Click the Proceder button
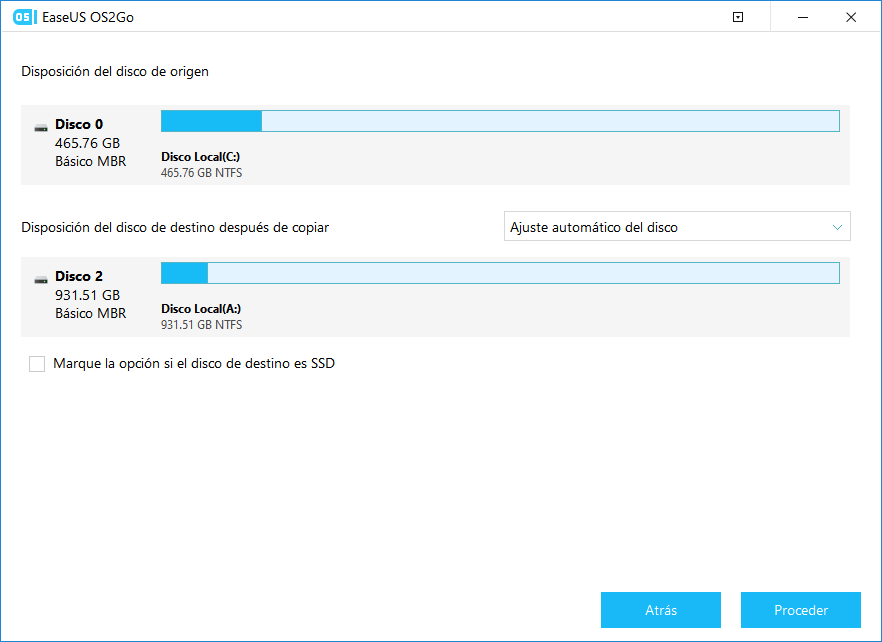 pos(800,610)
